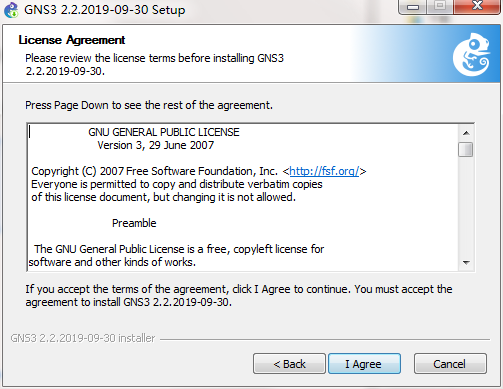The height and width of the screenshot is (389, 503).
Task: Click the Preamble heading in license text
Action: (x=134, y=223)
